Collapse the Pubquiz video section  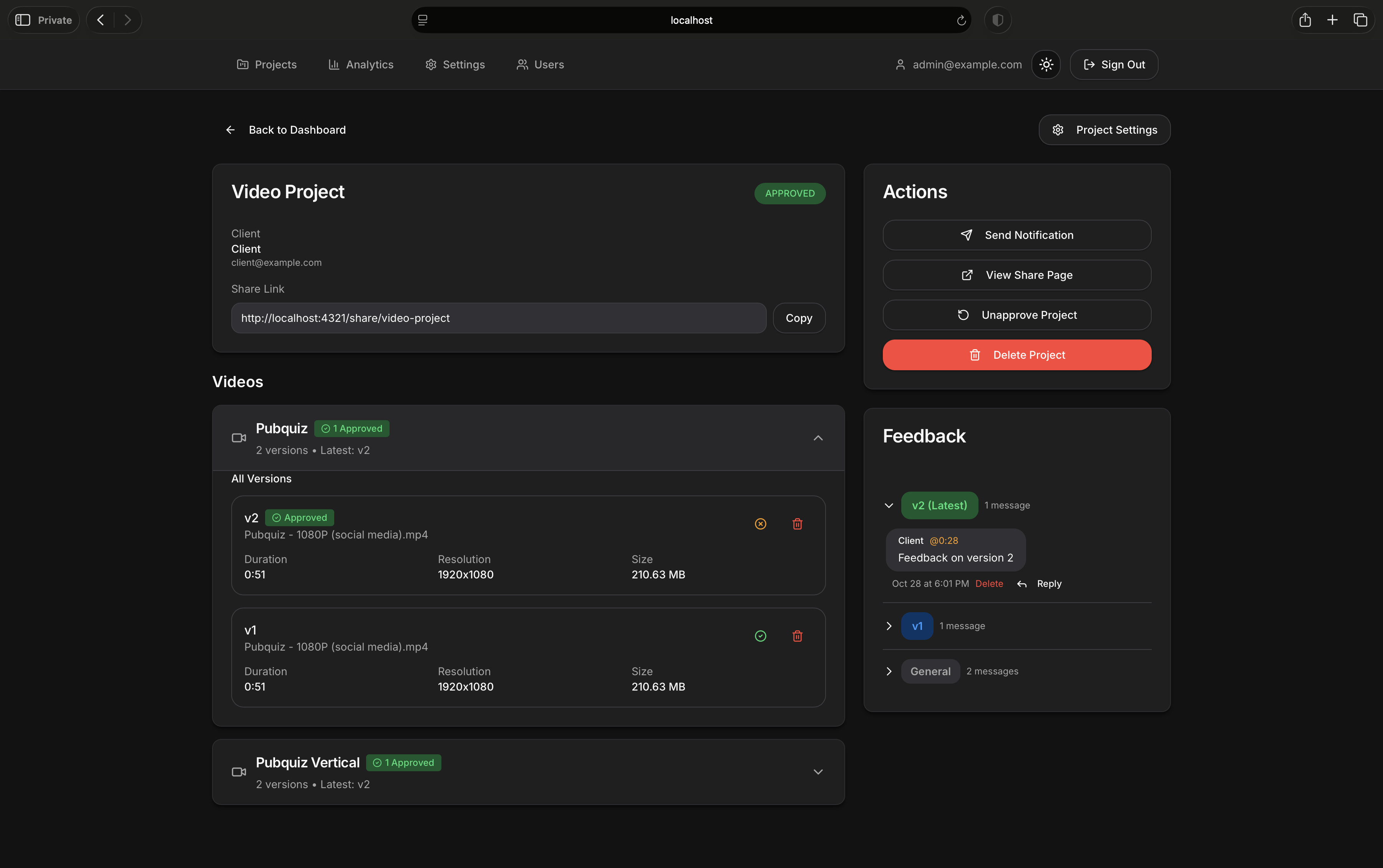(x=818, y=438)
